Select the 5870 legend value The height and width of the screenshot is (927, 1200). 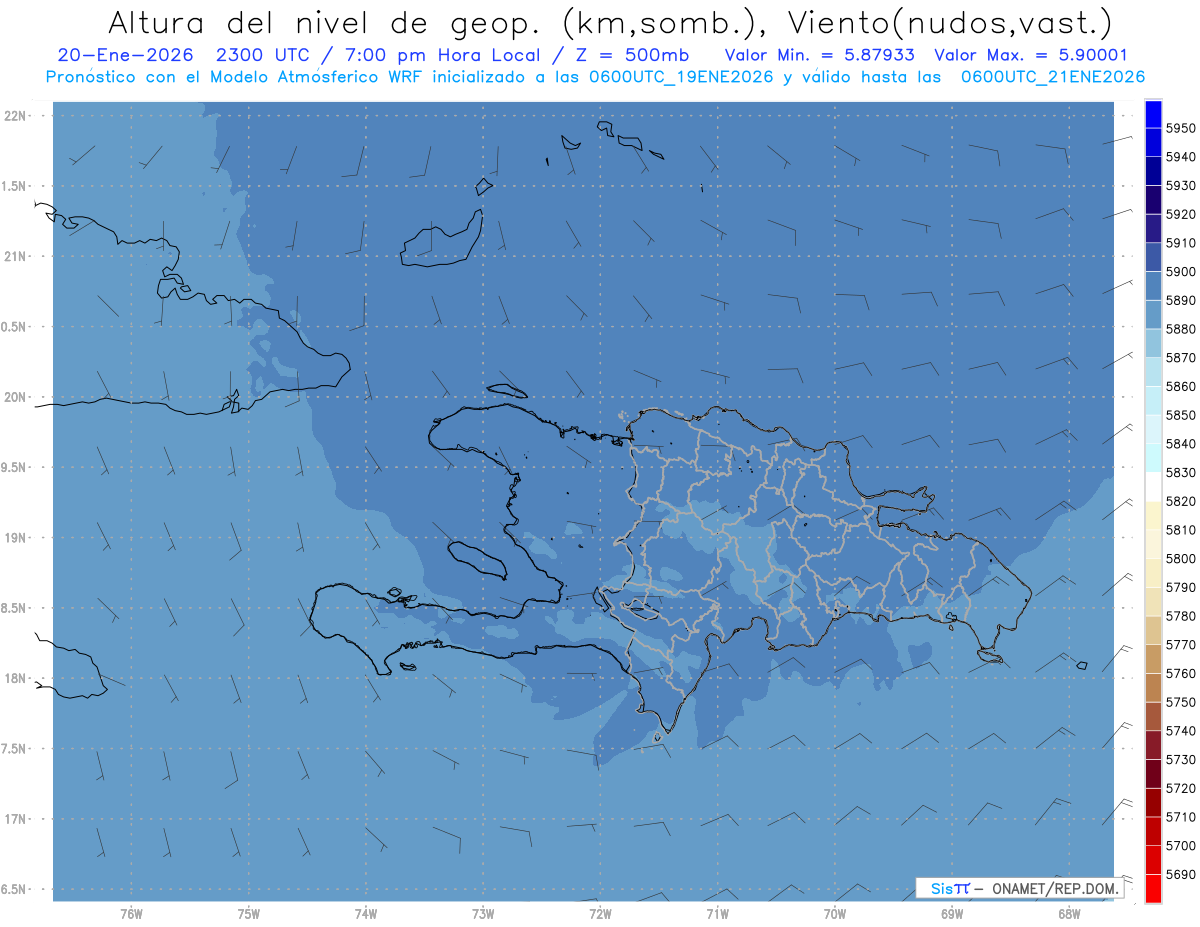click(x=1180, y=358)
